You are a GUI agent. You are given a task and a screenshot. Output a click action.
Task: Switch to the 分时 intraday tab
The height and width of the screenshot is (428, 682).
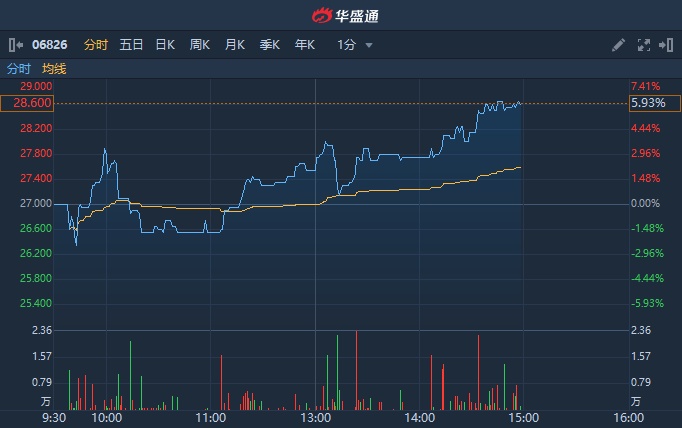(95, 45)
